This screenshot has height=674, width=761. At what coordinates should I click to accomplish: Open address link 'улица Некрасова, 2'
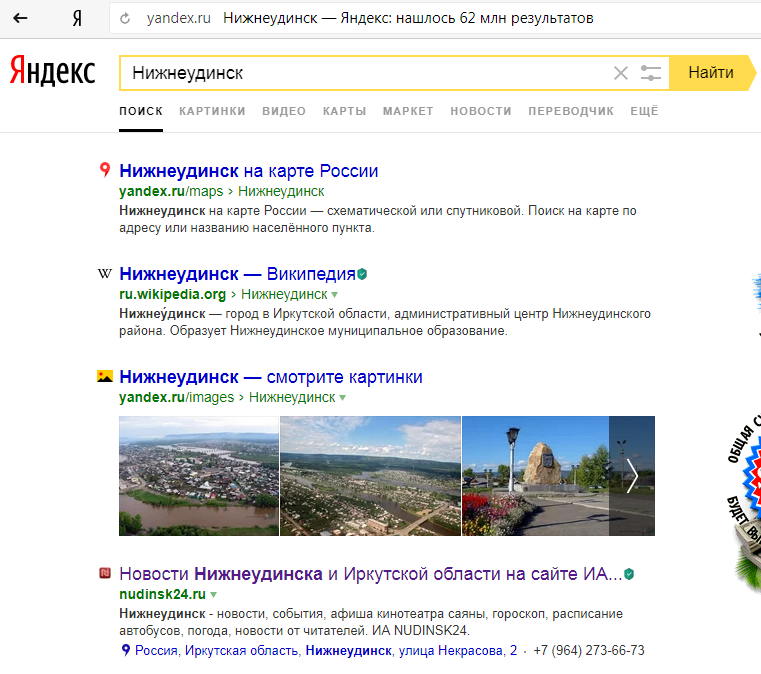(458, 650)
